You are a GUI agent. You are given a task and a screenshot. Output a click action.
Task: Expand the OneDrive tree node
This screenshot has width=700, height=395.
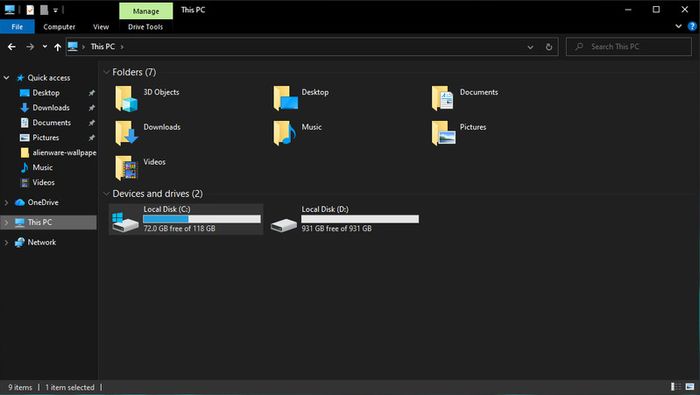pos(6,203)
